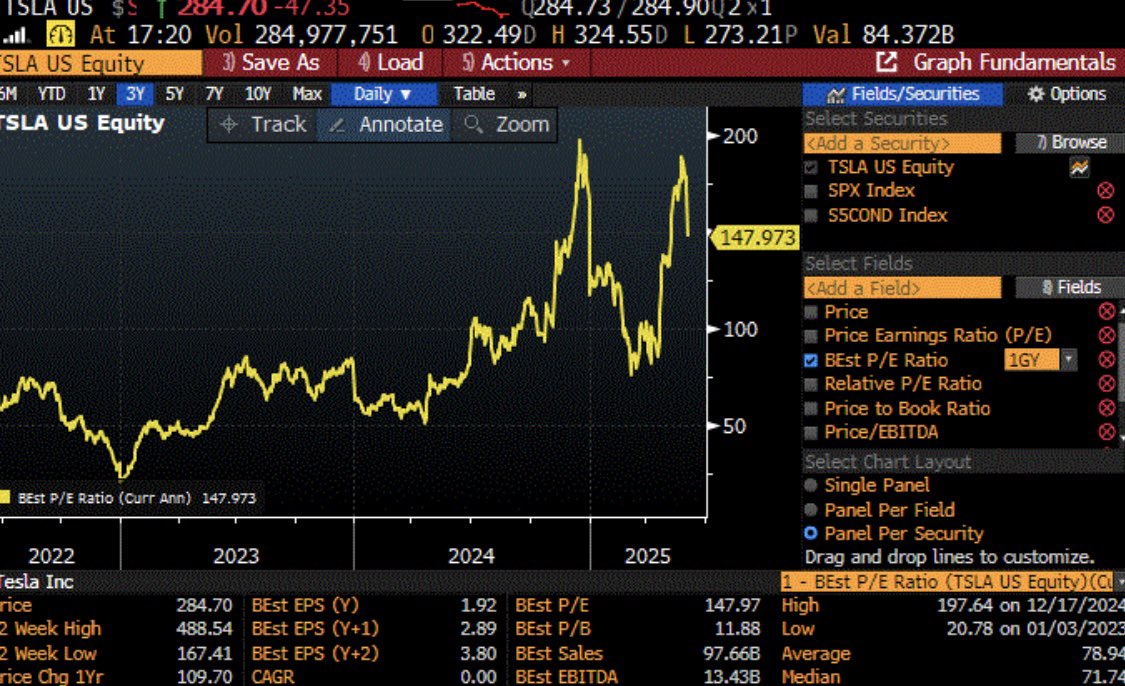Screen dimensions: 1125x686
Task: Remove Price field with red X
Action: pos(1106,311)
